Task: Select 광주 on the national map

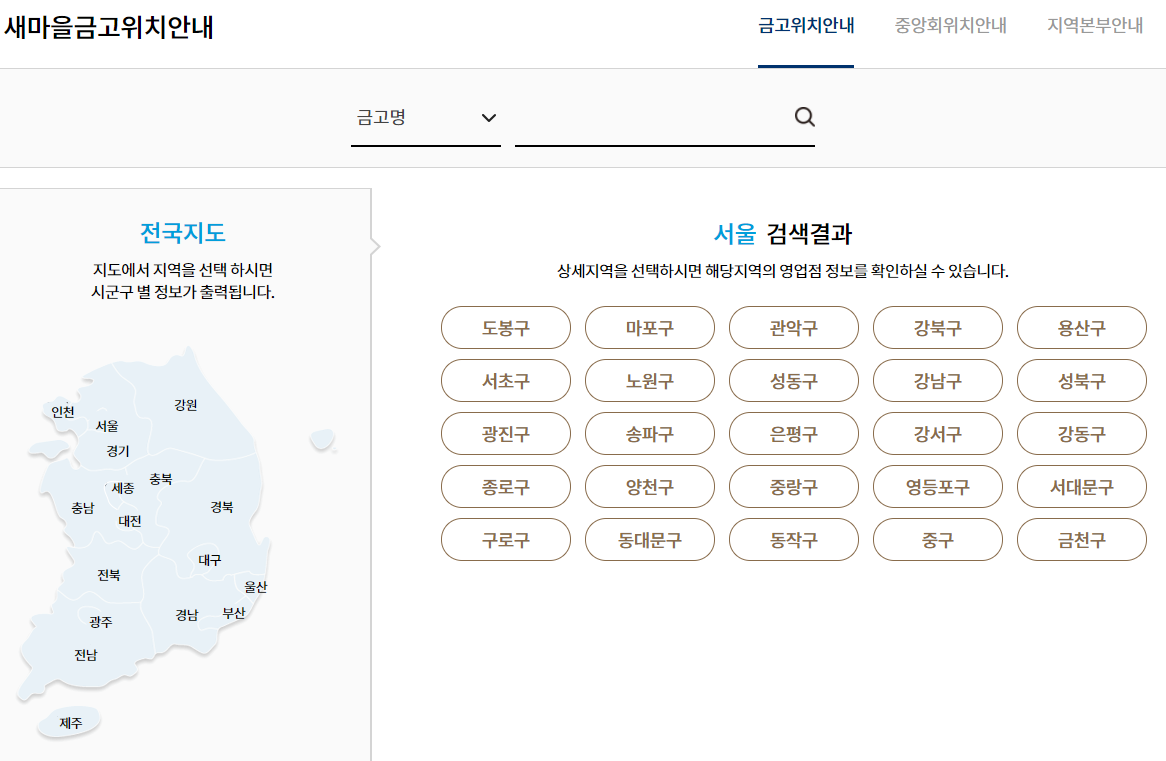Action: (x=100, y=622)
